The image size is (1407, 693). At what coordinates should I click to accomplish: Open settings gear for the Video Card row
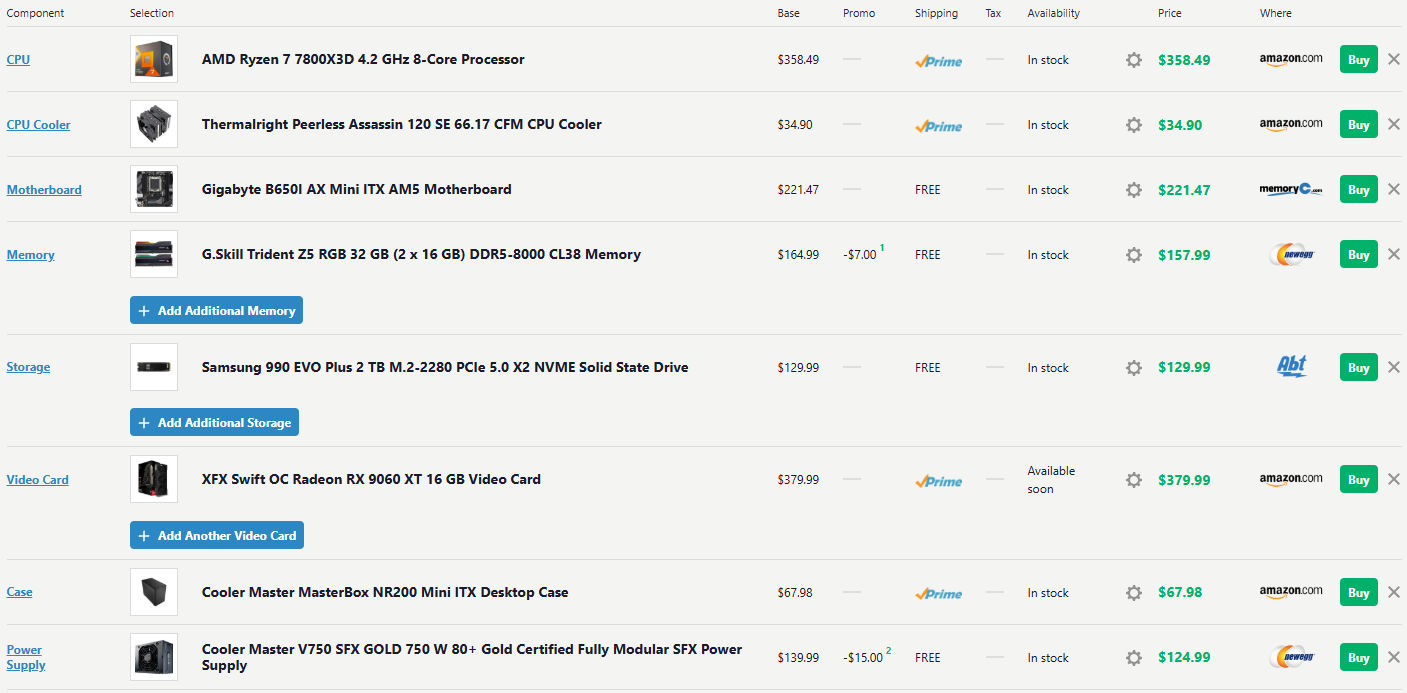tap(1133, 480)
